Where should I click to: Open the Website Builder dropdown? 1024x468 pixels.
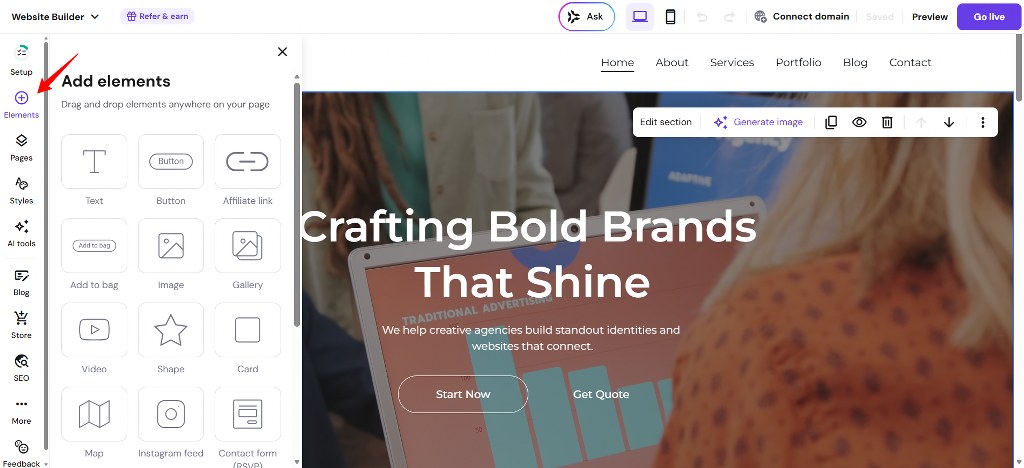click(55, 17)
